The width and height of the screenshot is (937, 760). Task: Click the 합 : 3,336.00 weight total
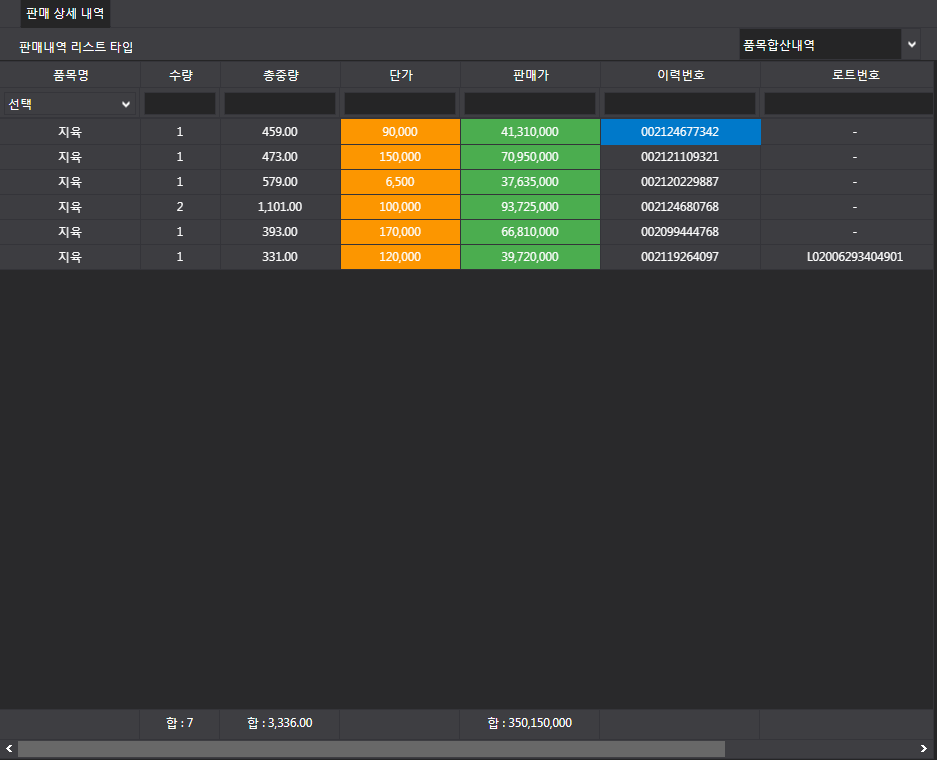point(280,723)
